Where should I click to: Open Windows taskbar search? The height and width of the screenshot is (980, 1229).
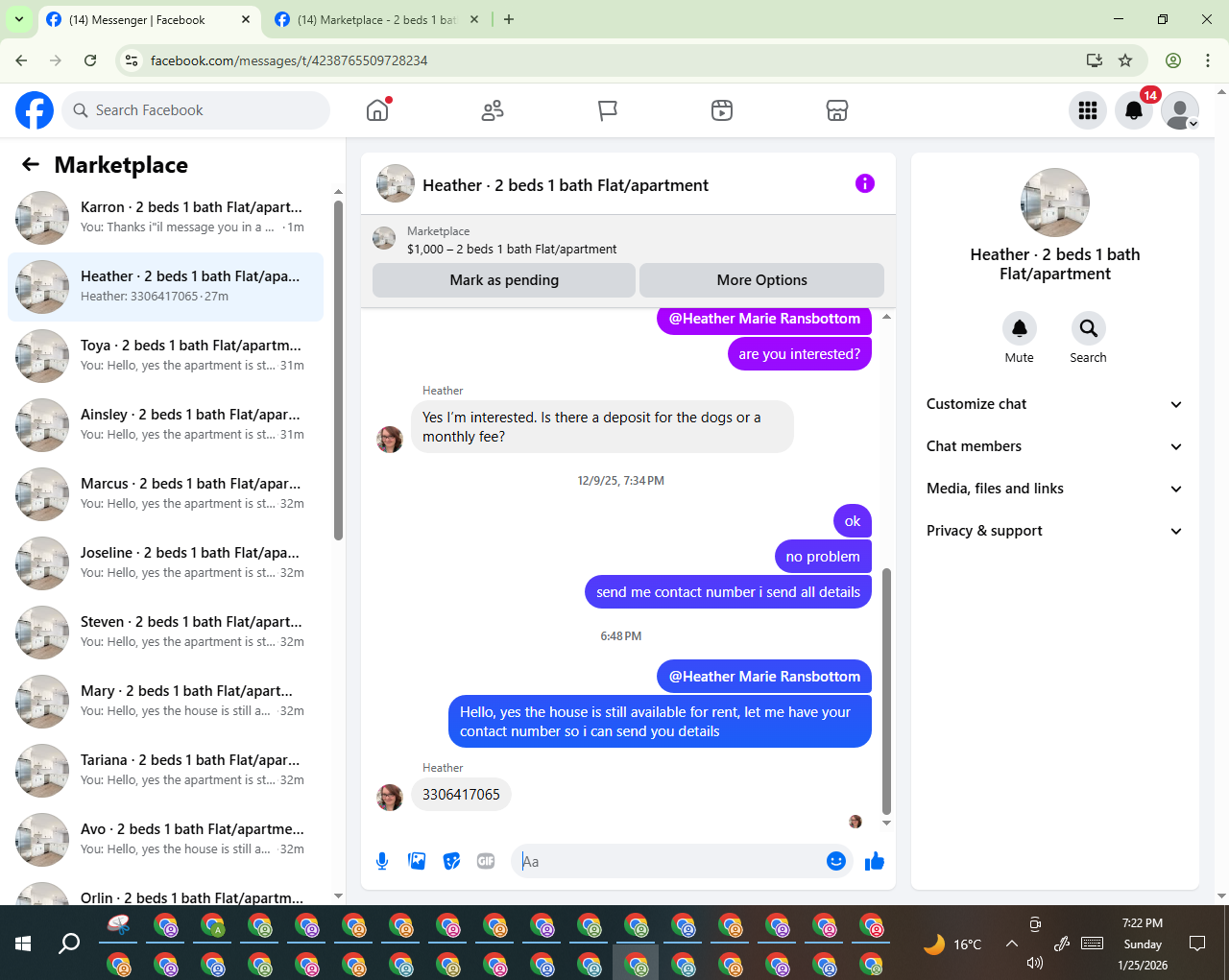69,944
